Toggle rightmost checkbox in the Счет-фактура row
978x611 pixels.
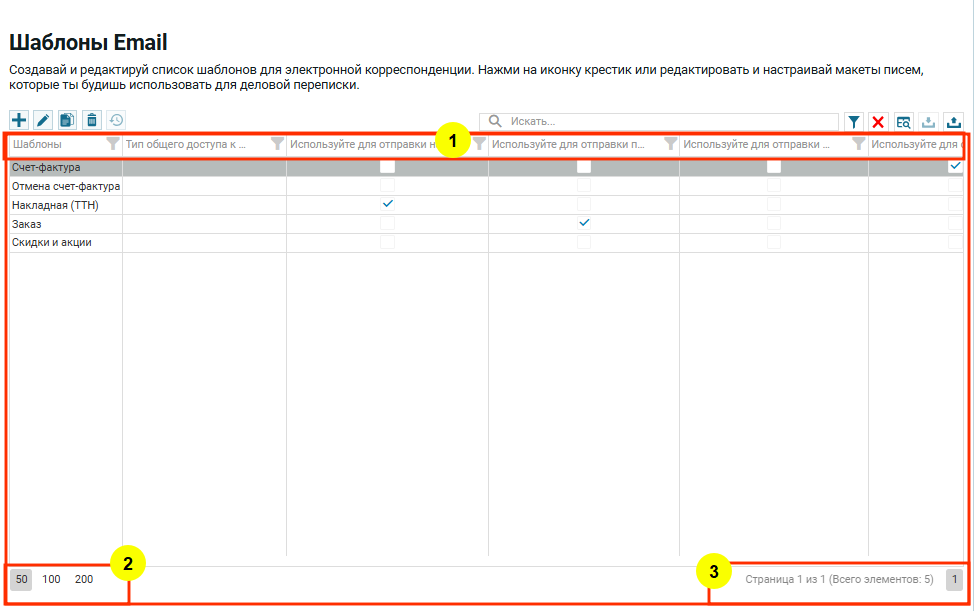[955, 166]
